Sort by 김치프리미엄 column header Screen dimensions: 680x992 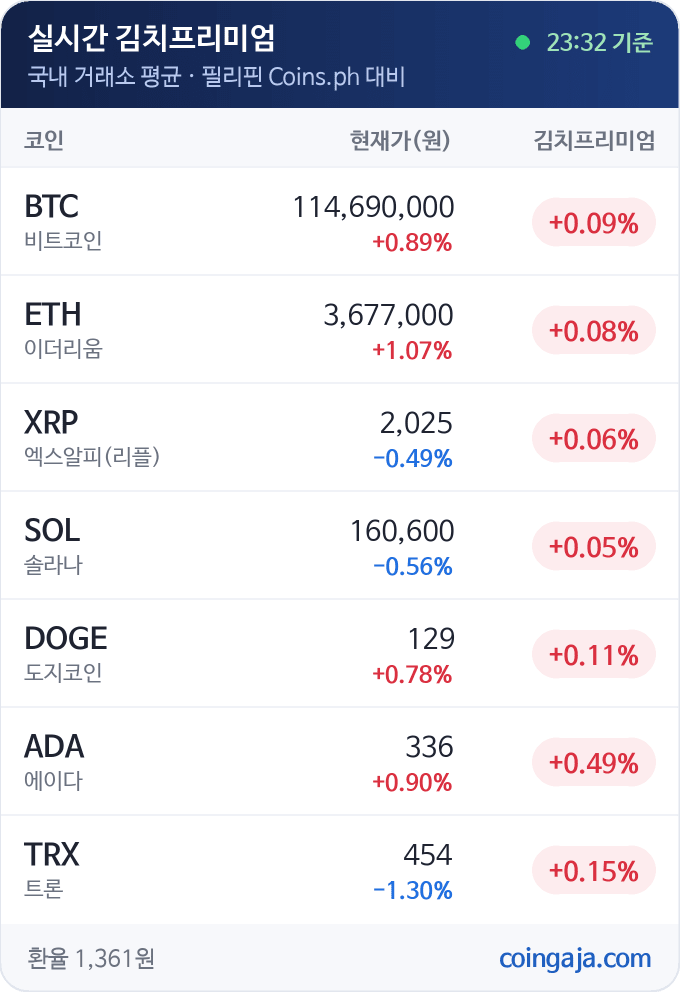(594, 140)
